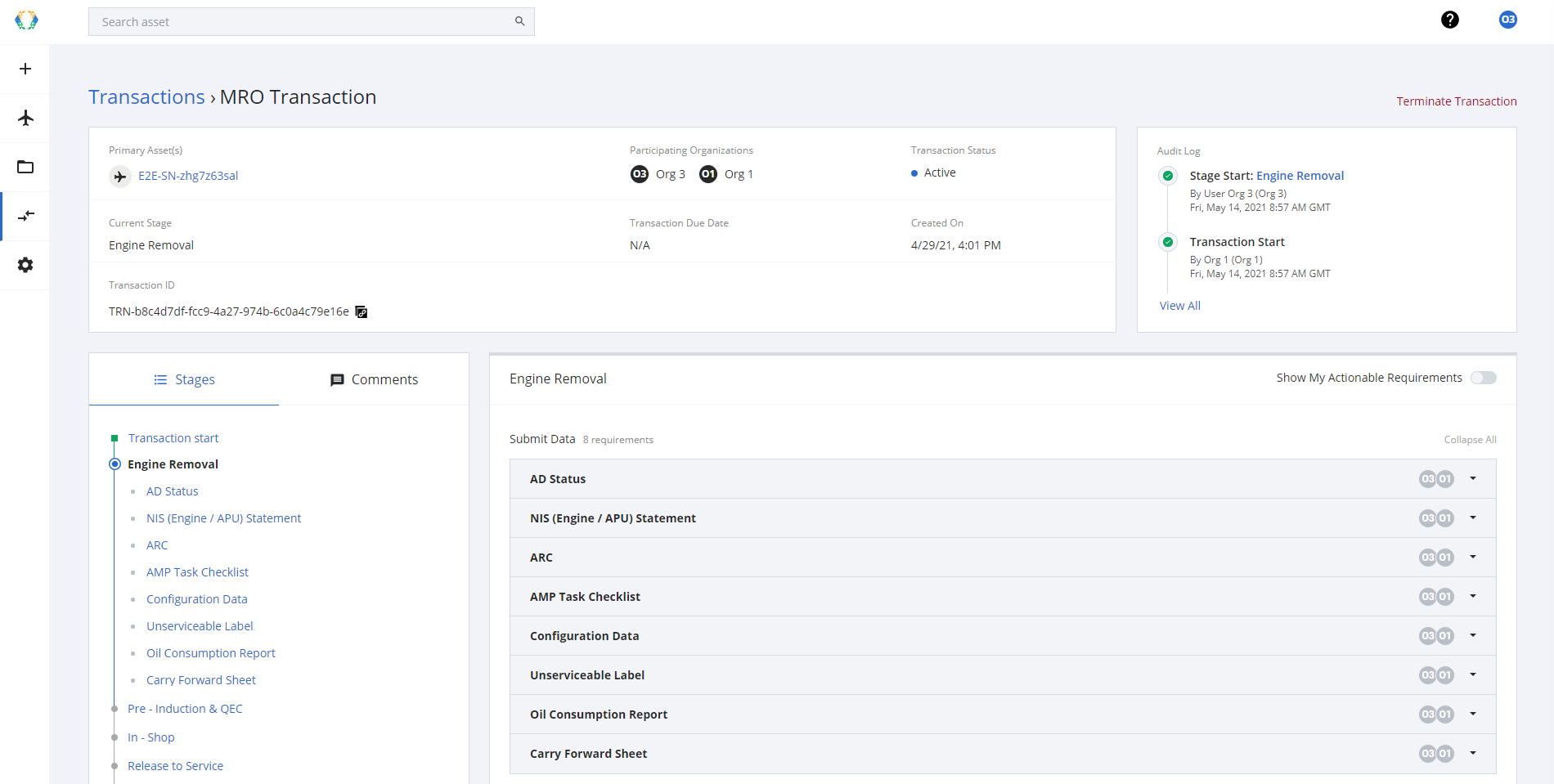Viewport: 1554px width, 784px height.
Task: Select Pre - Induction & QEC stage
Action: pyautogui.click(x=185, y=709)
